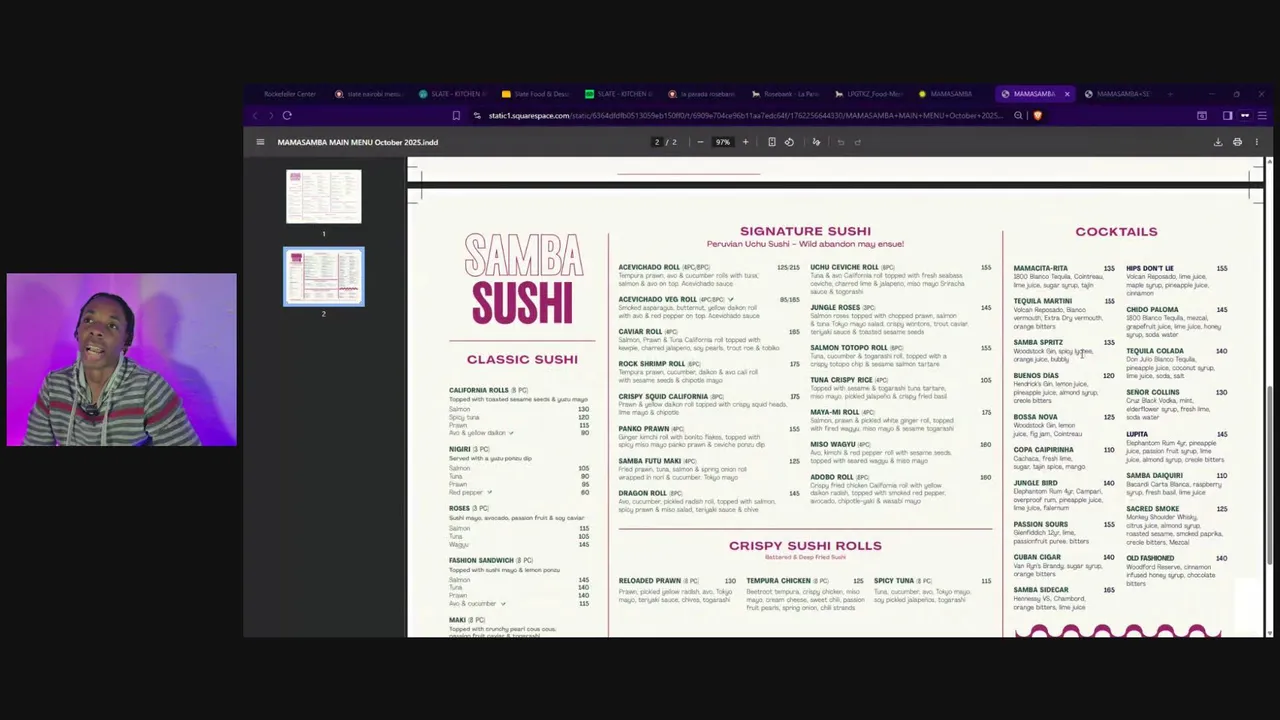1280x720 pixels.
Task: Click the CLASSIC SUSHI heading
Action: (522, 359)
